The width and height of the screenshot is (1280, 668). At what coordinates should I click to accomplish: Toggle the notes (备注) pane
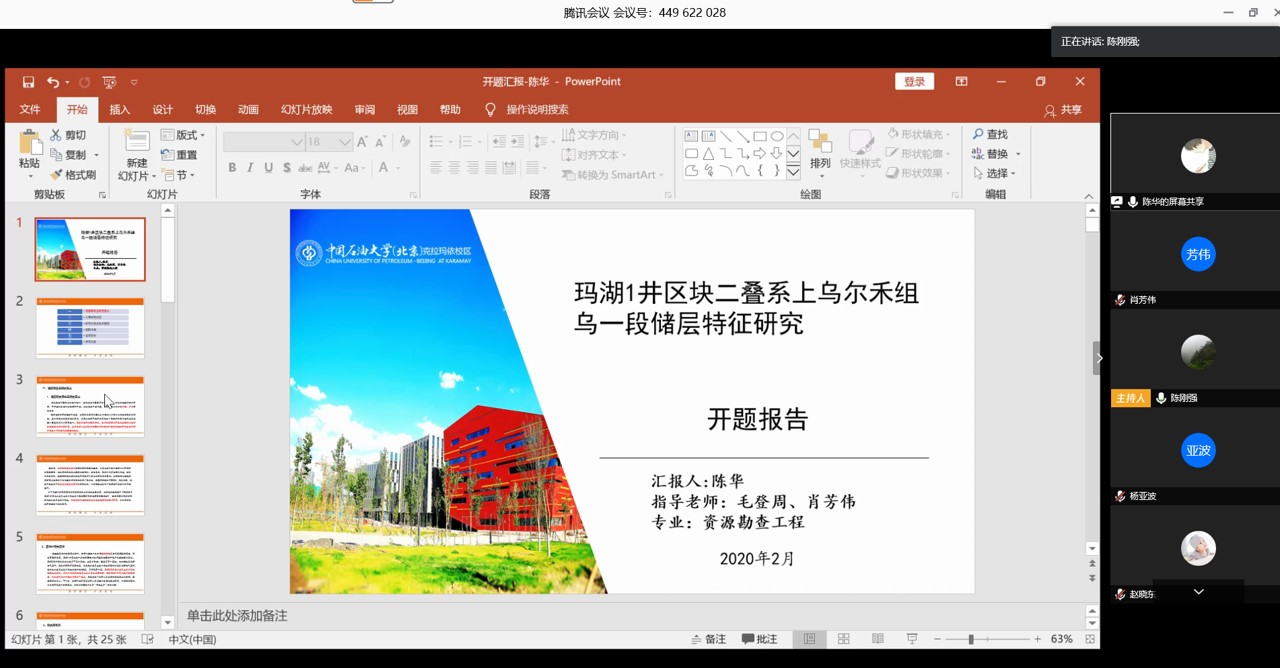(708, 639)
